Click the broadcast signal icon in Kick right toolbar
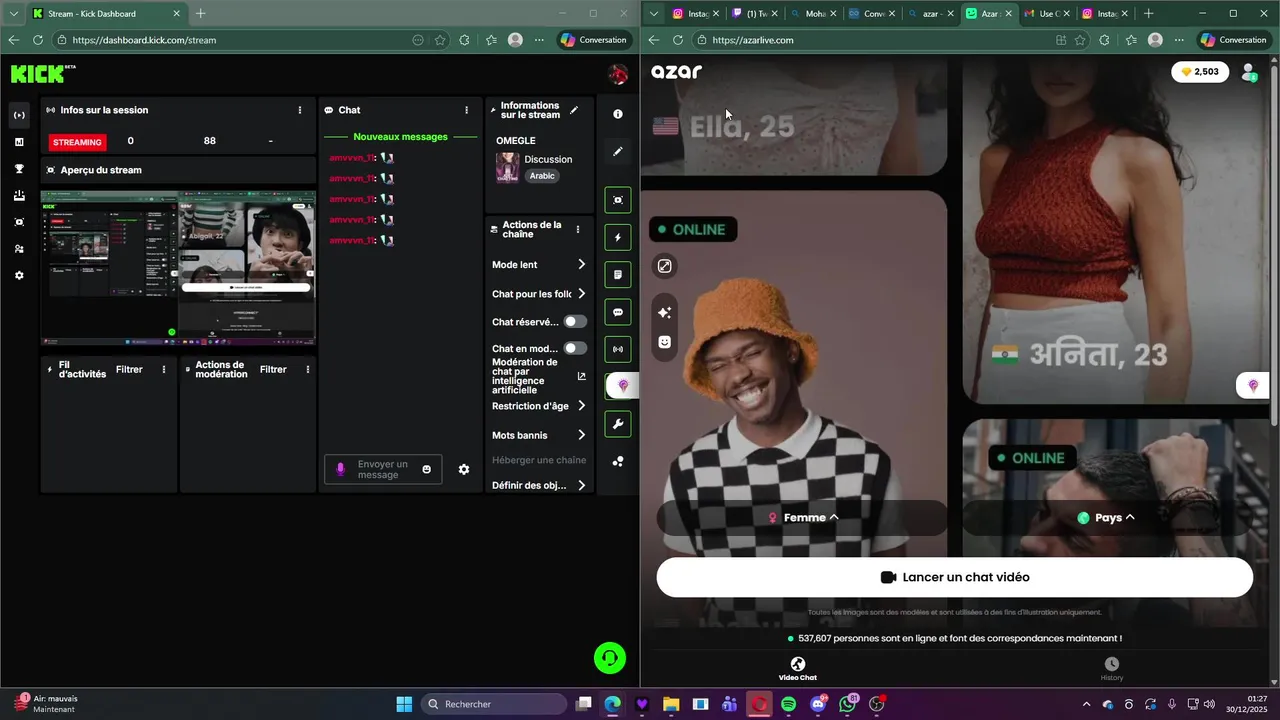 (618, 349)
